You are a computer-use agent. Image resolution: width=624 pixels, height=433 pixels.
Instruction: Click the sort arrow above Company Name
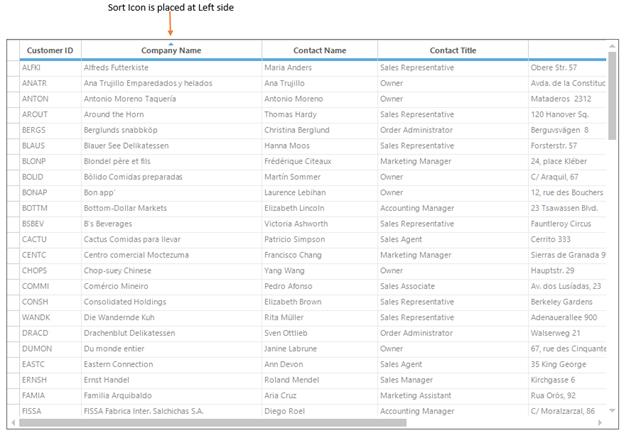171,44
